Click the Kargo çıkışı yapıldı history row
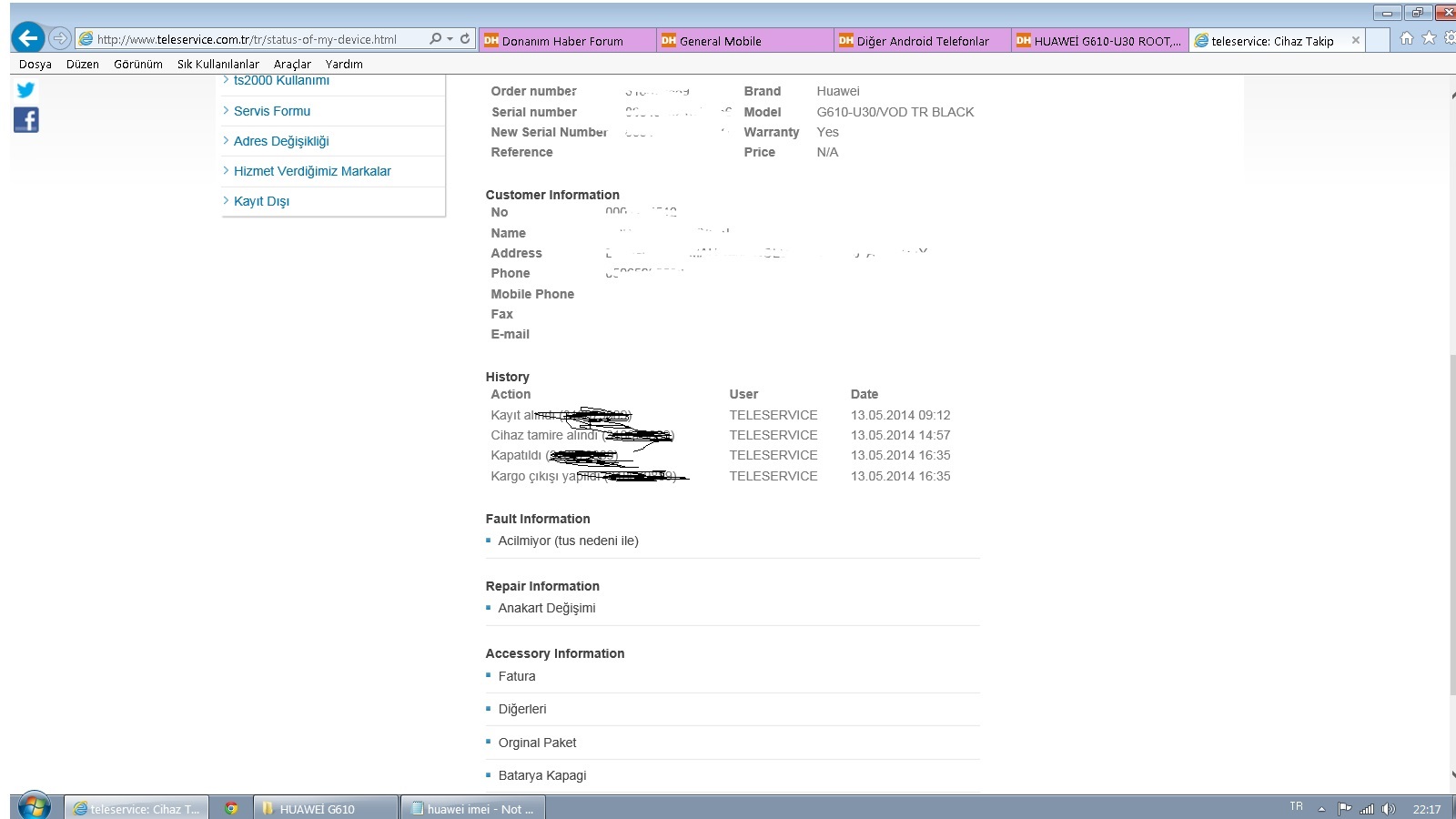Viewport: 1456px width, 819px height. pos(721,476)
